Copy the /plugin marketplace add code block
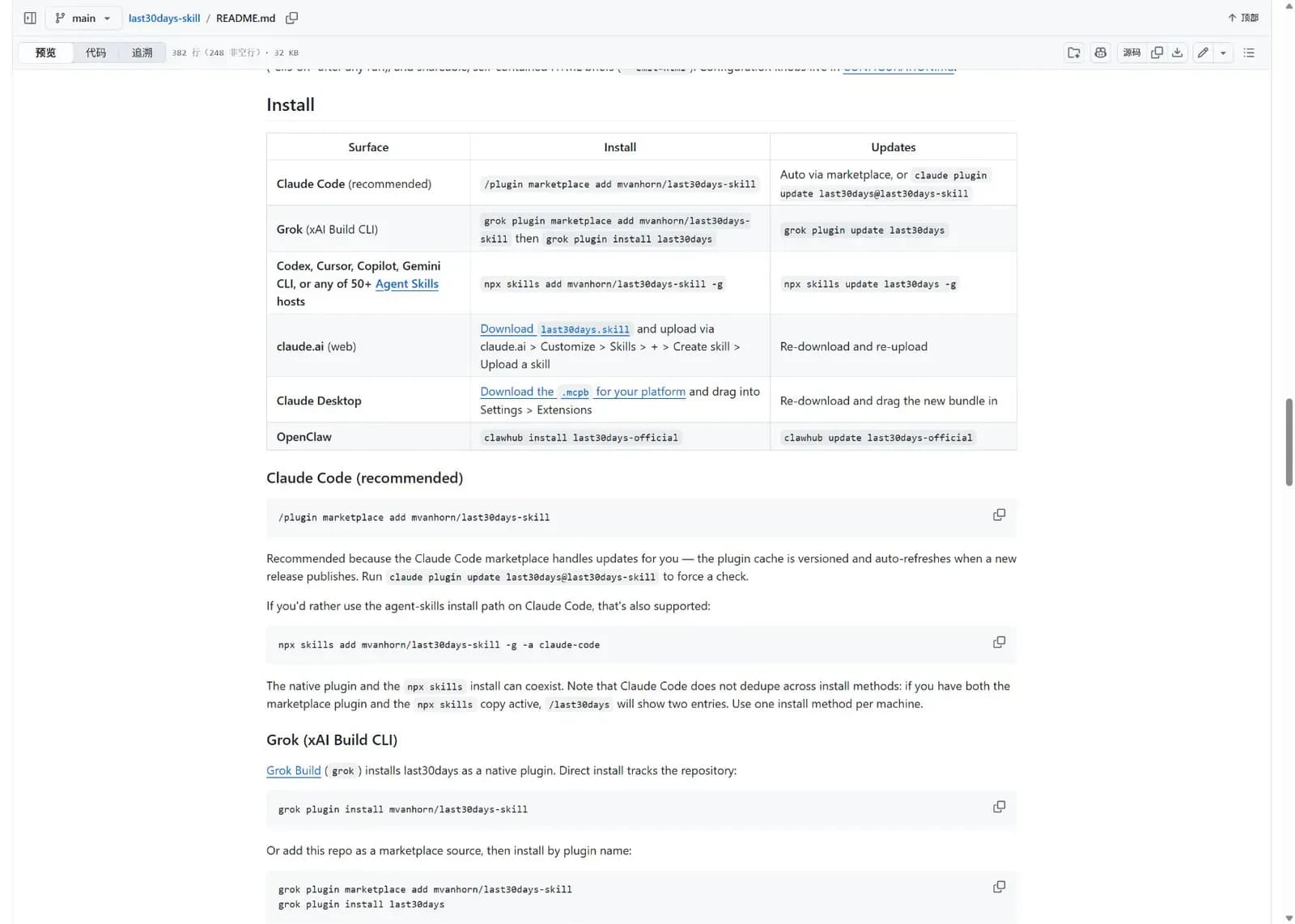1295x924 pixels. coord(1000,515)
